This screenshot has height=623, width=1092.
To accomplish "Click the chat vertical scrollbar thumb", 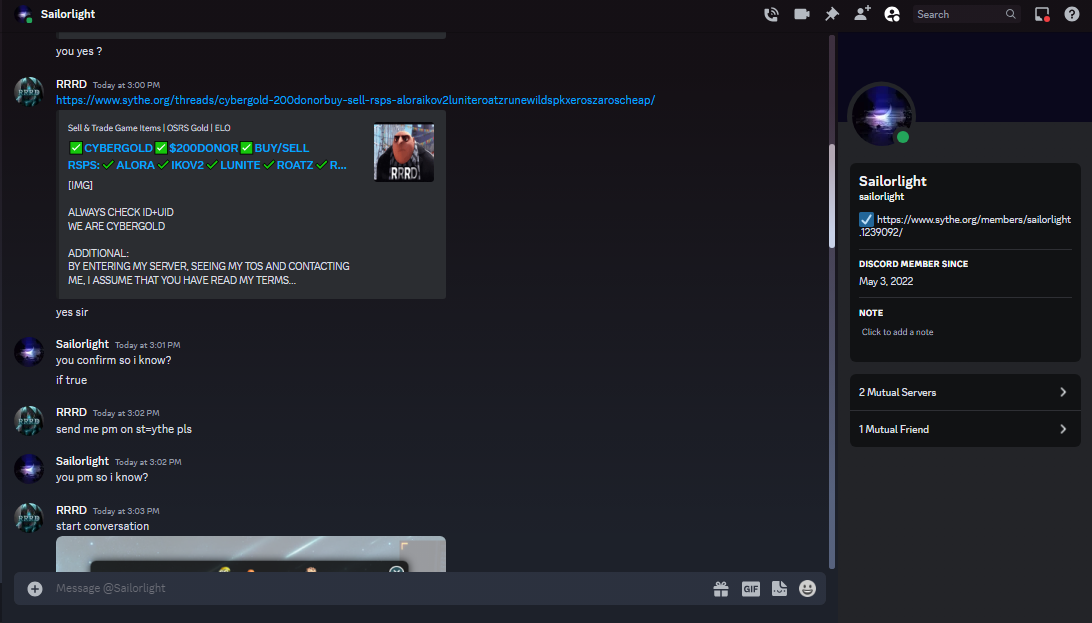I will click(x=832, y=195).
